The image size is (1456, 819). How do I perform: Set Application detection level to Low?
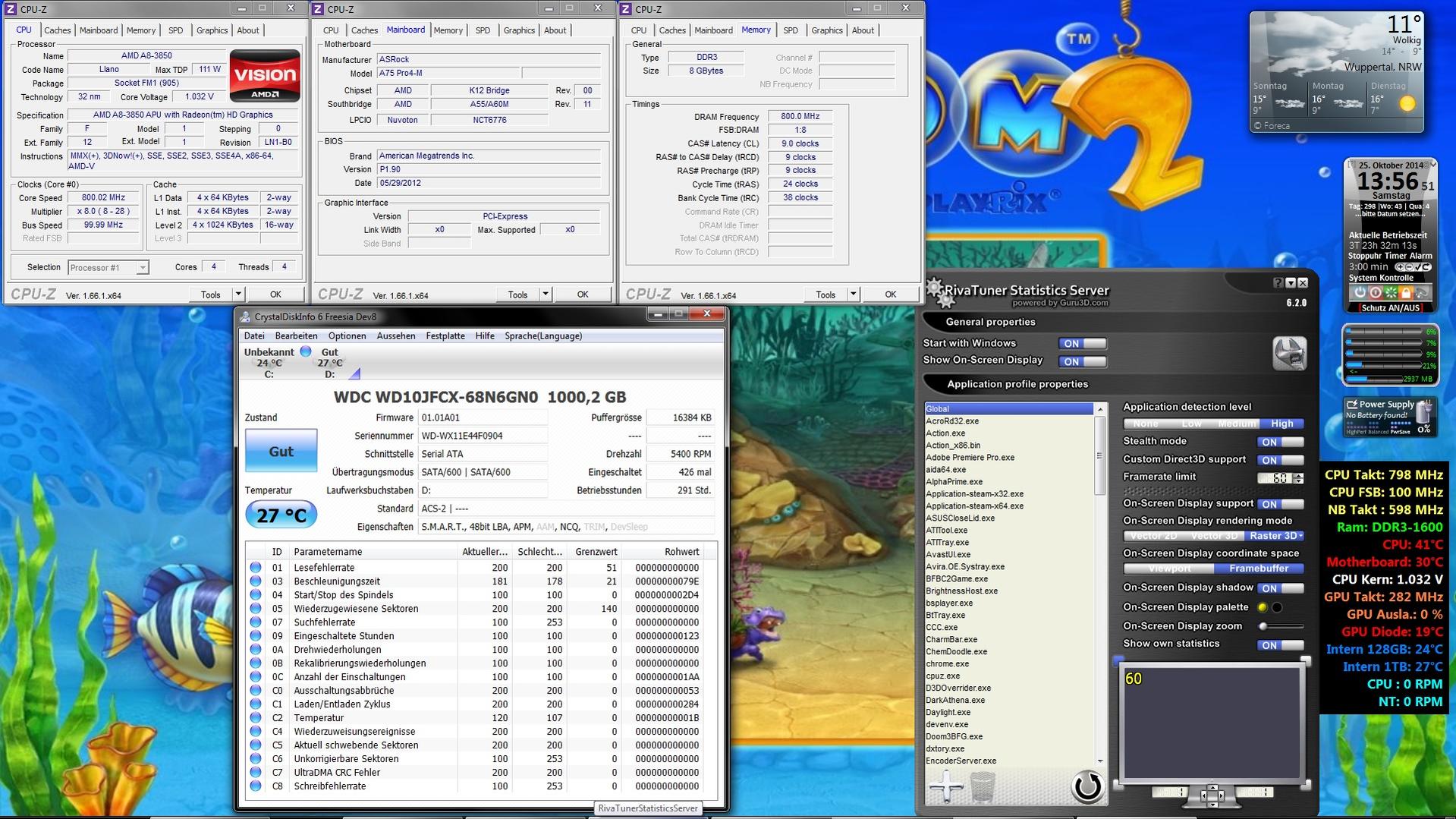click(1192, 424)
